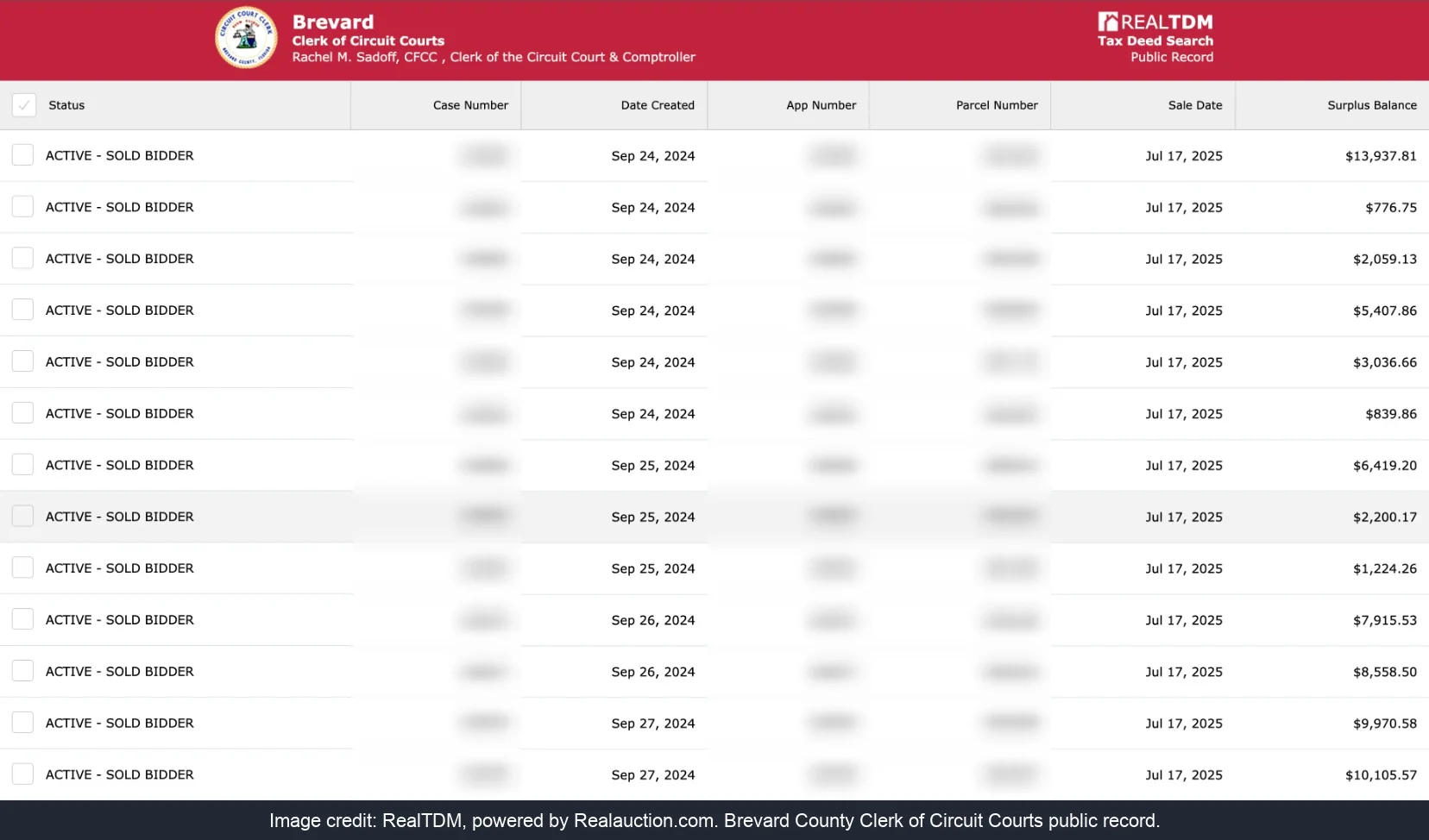
Task: Select the surplus balance $10,105.57 cell
Action: [1381, 775]
